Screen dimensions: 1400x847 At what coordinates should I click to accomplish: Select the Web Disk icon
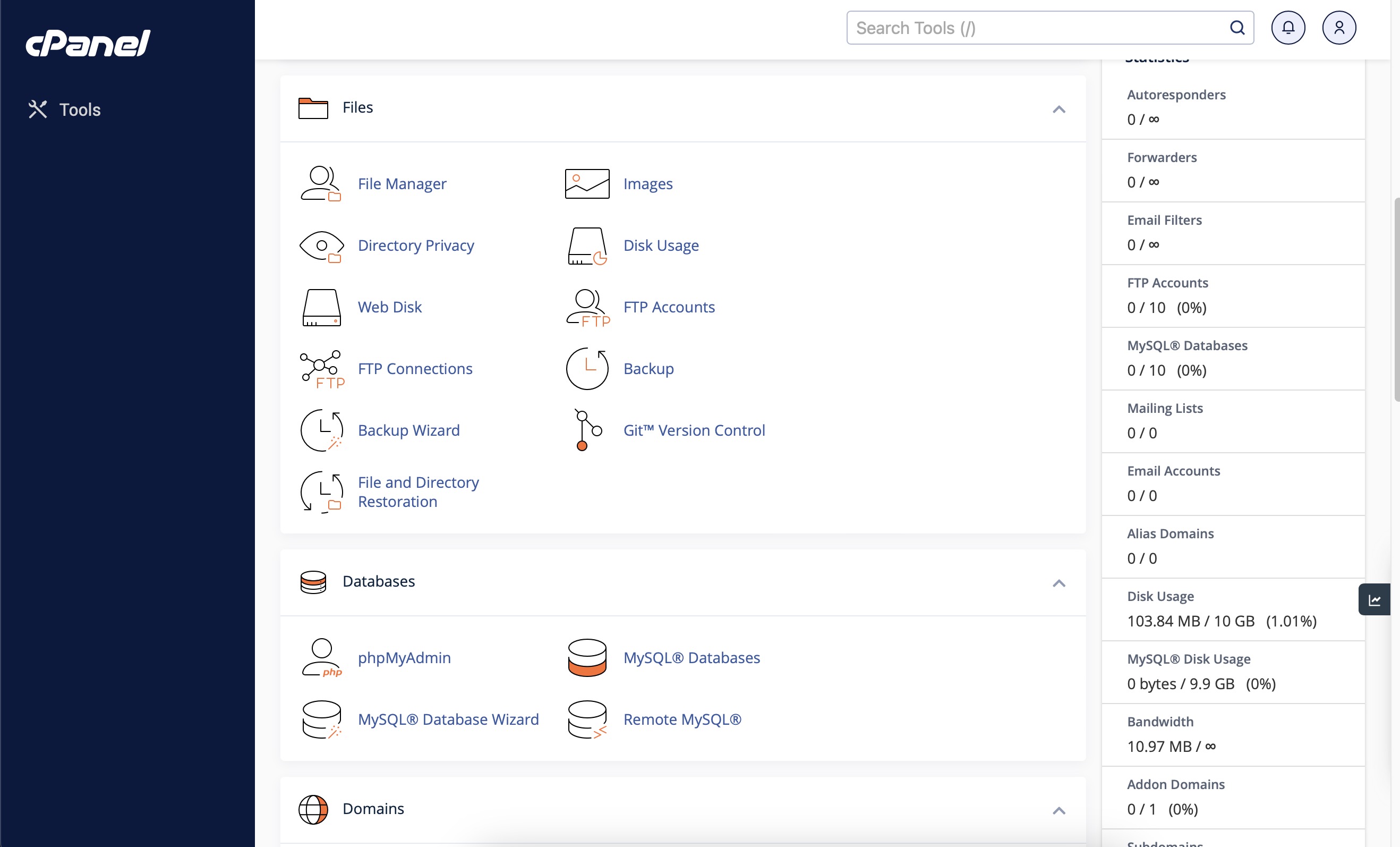pos(321,307)
